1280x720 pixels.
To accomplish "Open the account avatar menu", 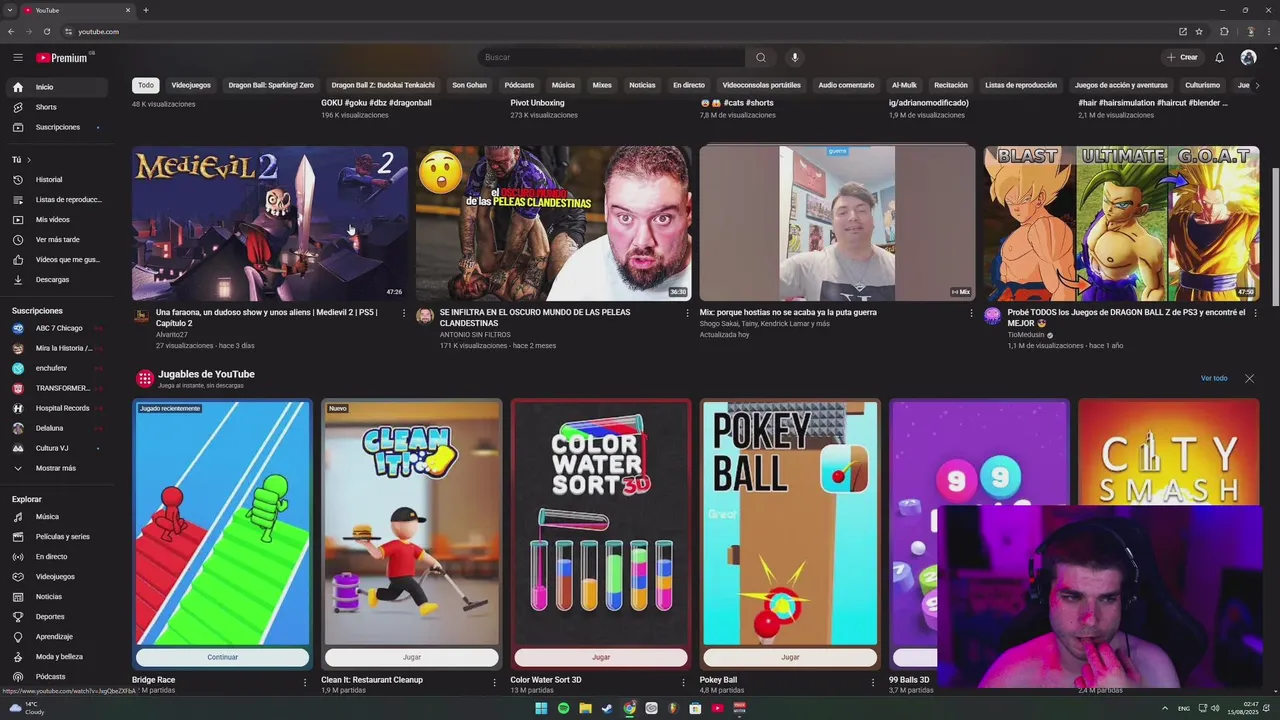I will (1248, 57).
